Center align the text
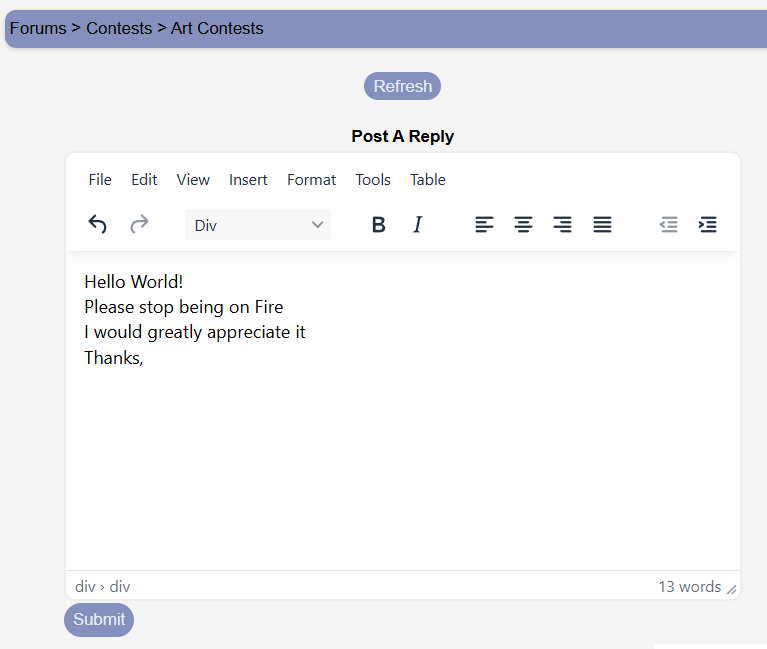Image resolution: width=767 pixels, height=649 pixels. (523, 224)
